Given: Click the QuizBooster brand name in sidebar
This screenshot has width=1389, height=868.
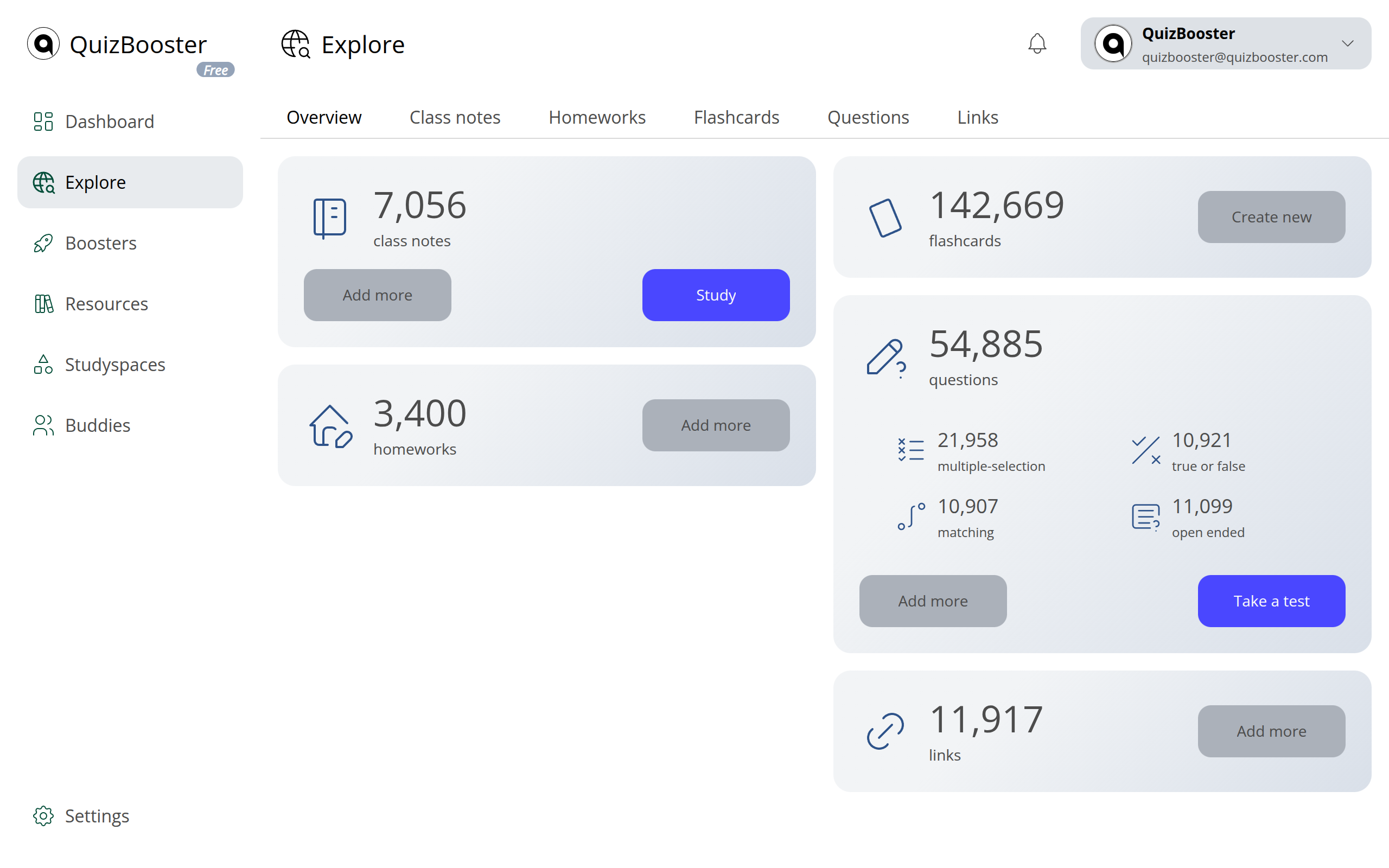Looking at the screenshot, I should pyautogui.click(x=138, y=45).
